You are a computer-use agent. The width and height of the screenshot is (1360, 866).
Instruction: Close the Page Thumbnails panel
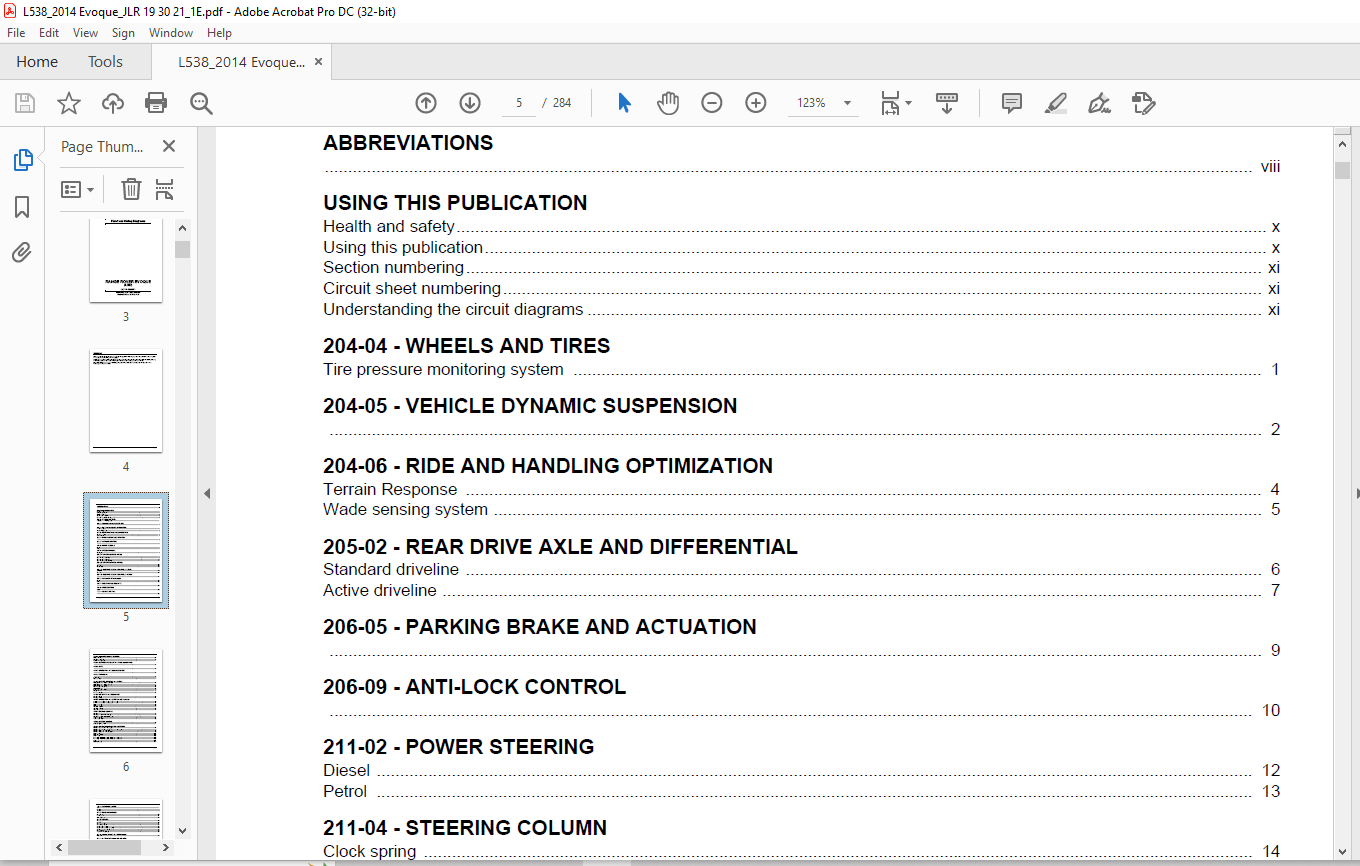coord(169,147)
